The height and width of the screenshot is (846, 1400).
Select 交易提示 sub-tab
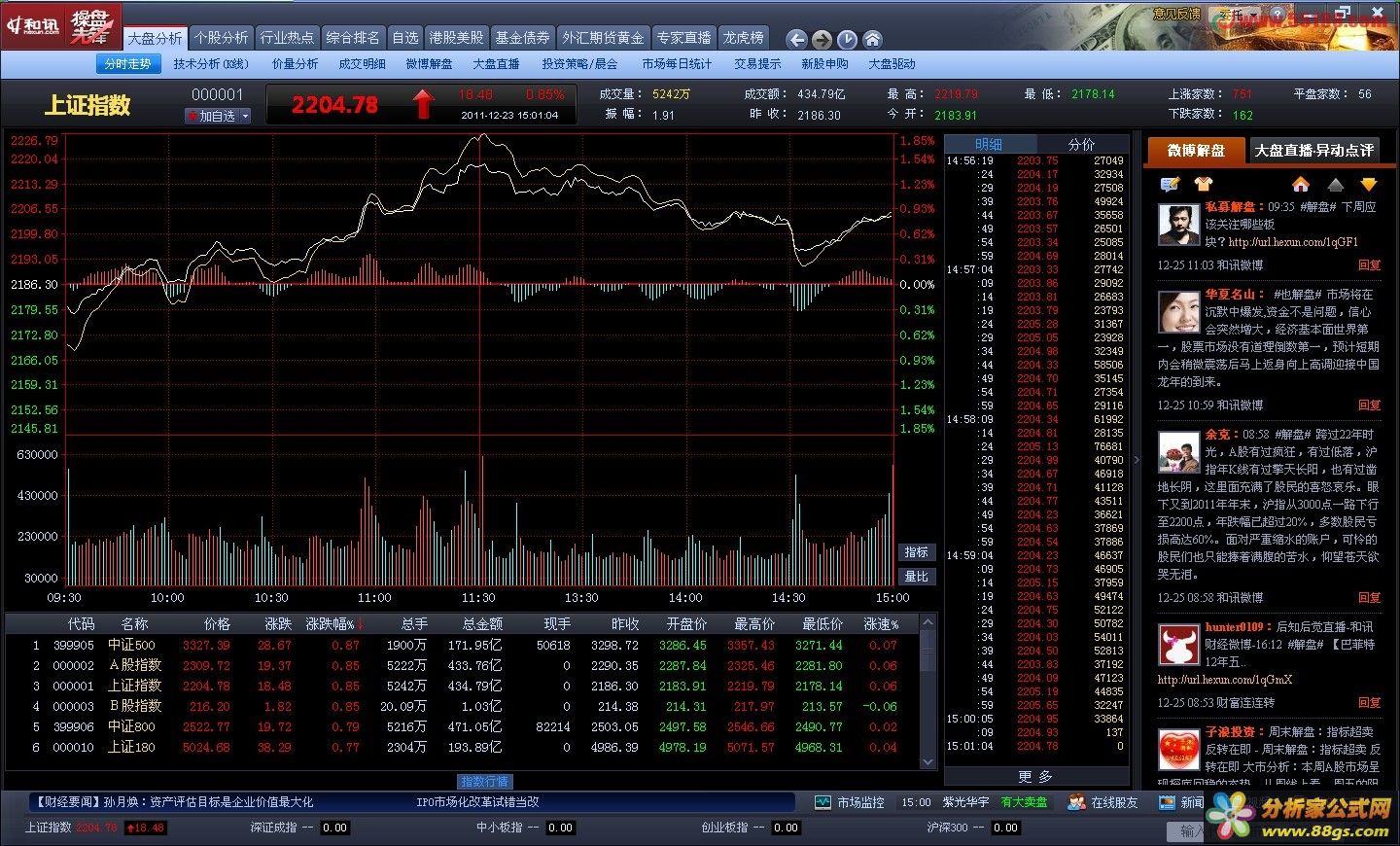tap(757, 64)
